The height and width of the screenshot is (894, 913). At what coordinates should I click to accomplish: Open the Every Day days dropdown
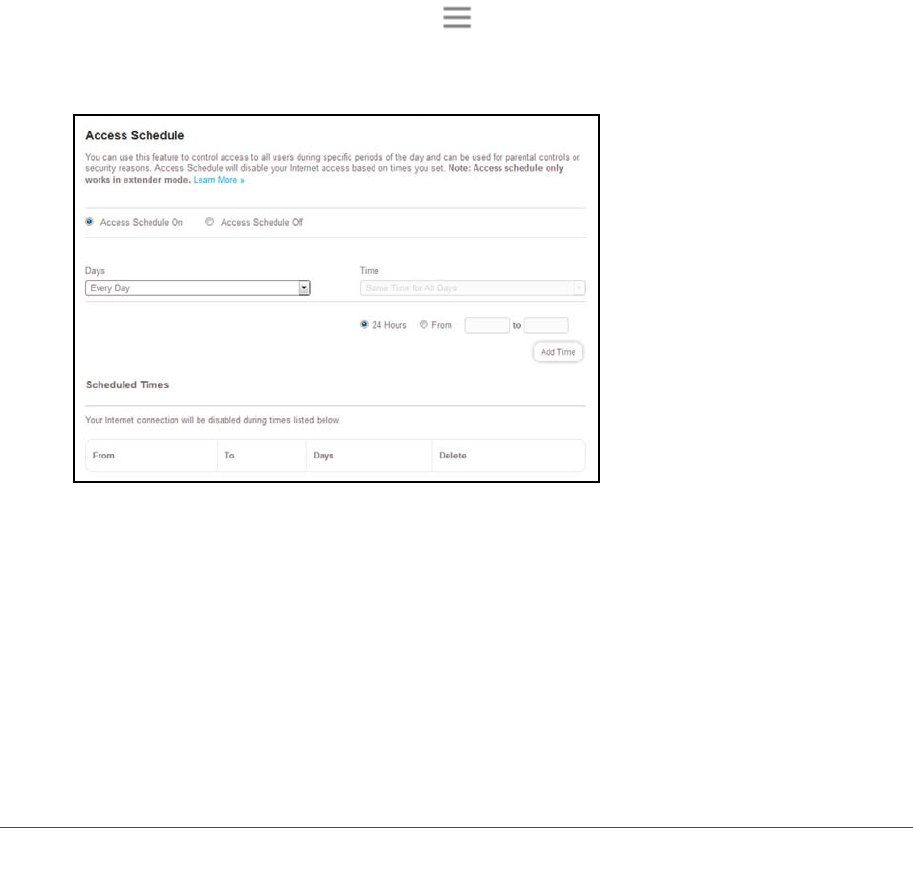point(197,288)
